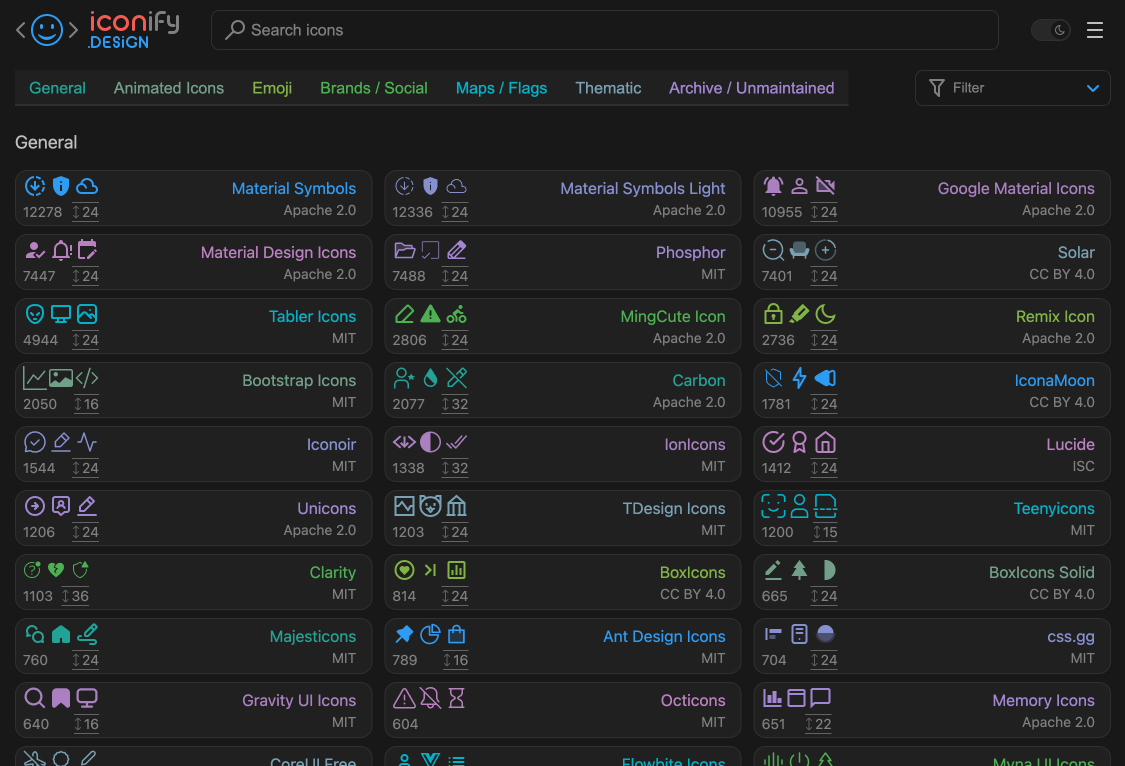1125x766 pixels.
Task: Click the lightning bolt icon in IconaMoon
Action: 799,378
